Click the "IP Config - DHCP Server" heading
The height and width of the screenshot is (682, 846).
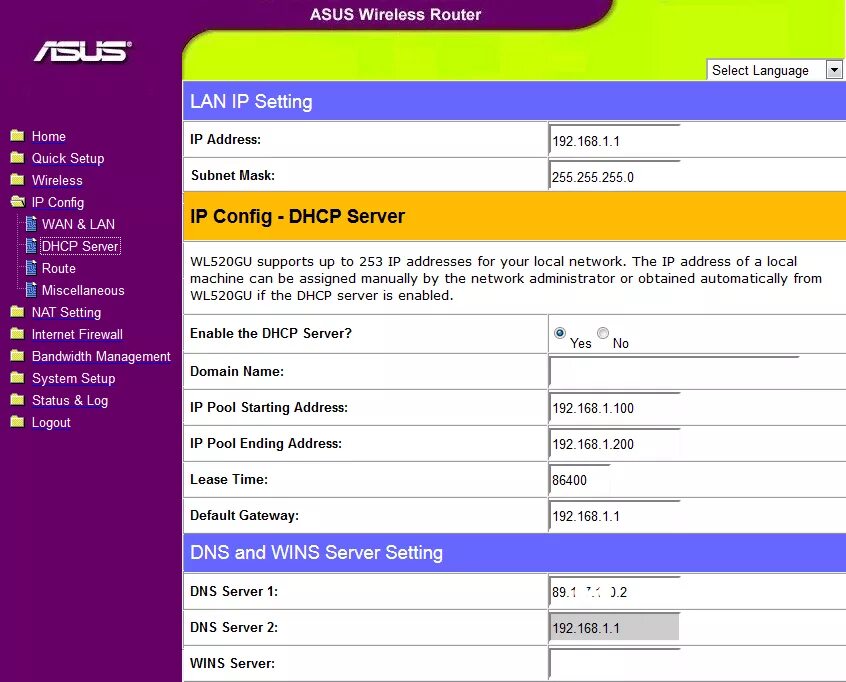coord(297,216)
